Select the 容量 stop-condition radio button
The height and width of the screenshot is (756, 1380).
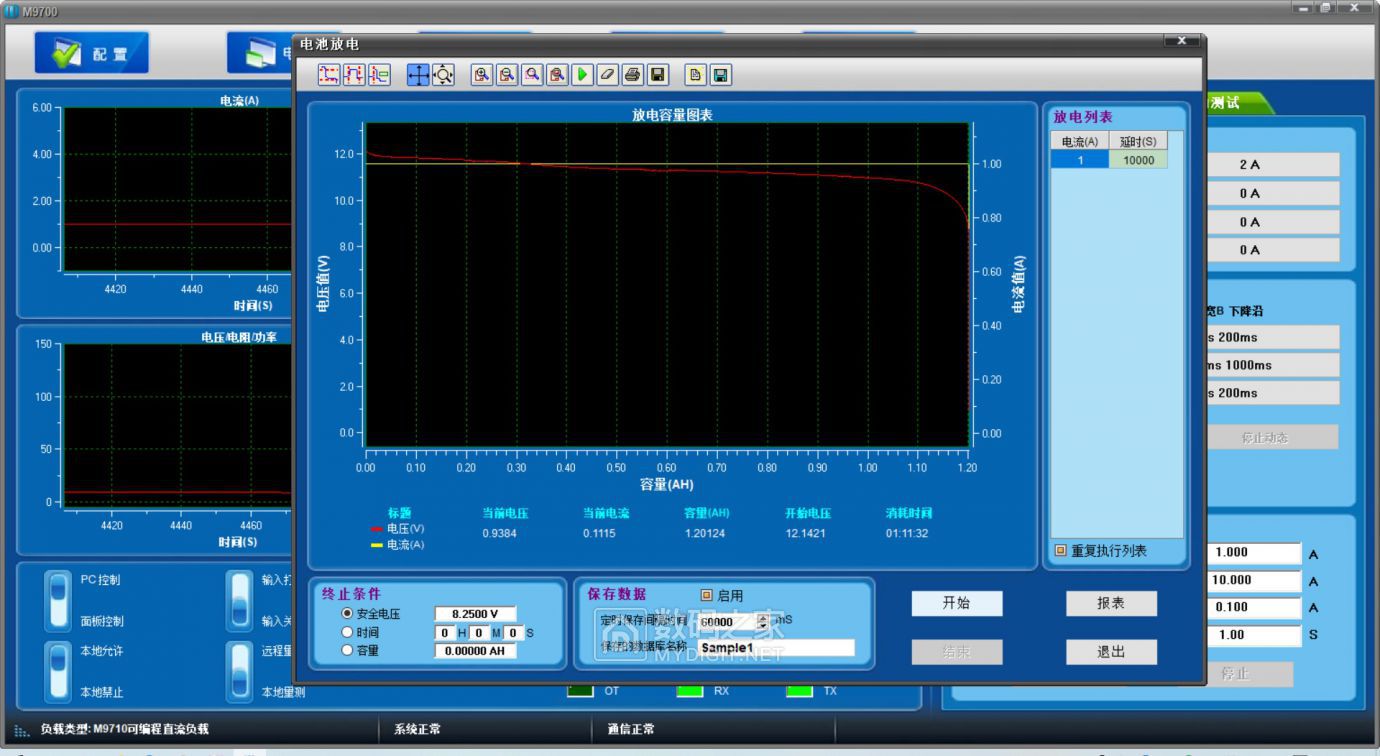[347, 650]
